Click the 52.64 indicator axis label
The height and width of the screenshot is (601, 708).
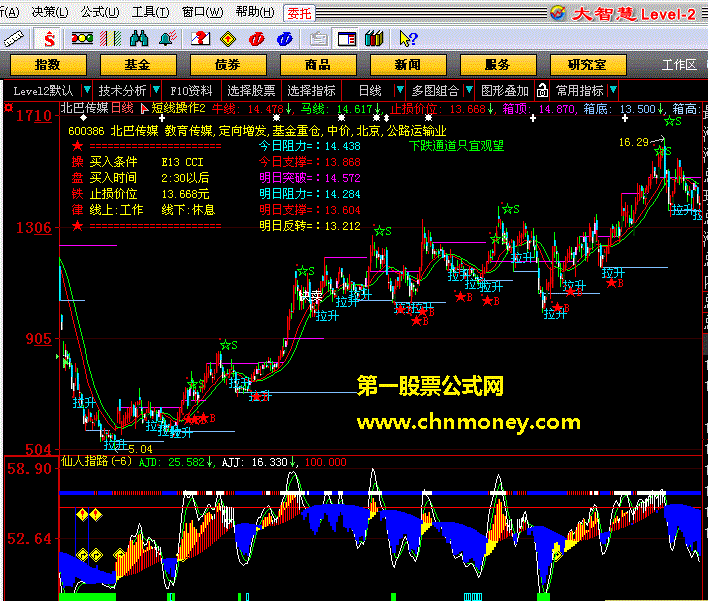coord(29,539)
